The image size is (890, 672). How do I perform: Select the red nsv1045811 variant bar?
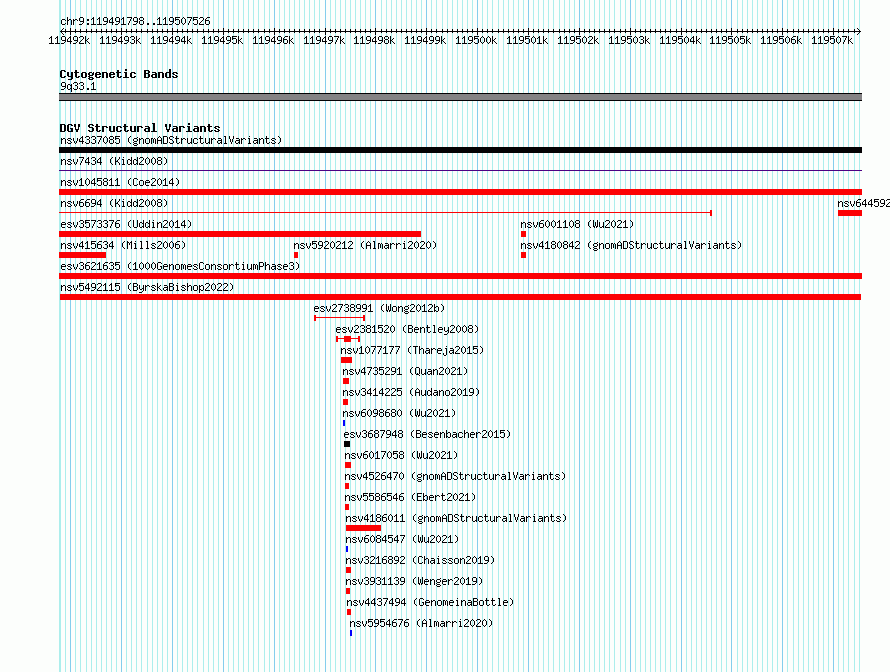(x=460, y=192)
